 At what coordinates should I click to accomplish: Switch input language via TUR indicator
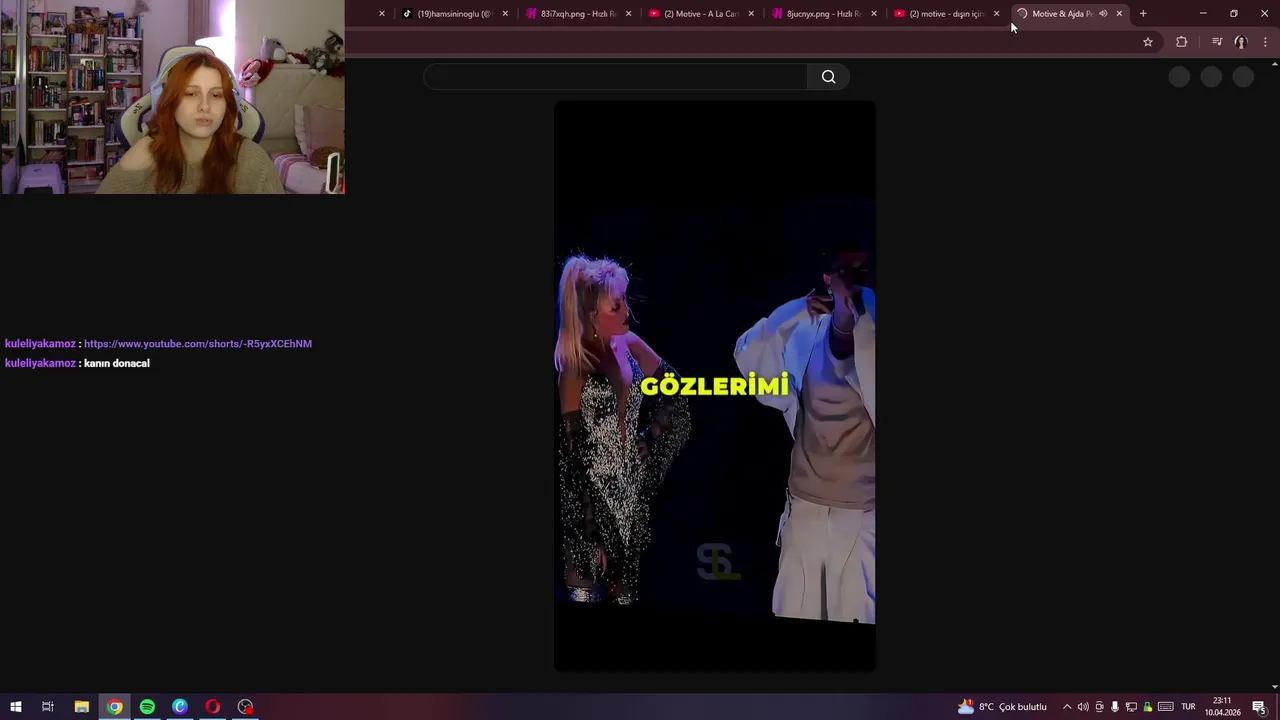coord(1188,707)
